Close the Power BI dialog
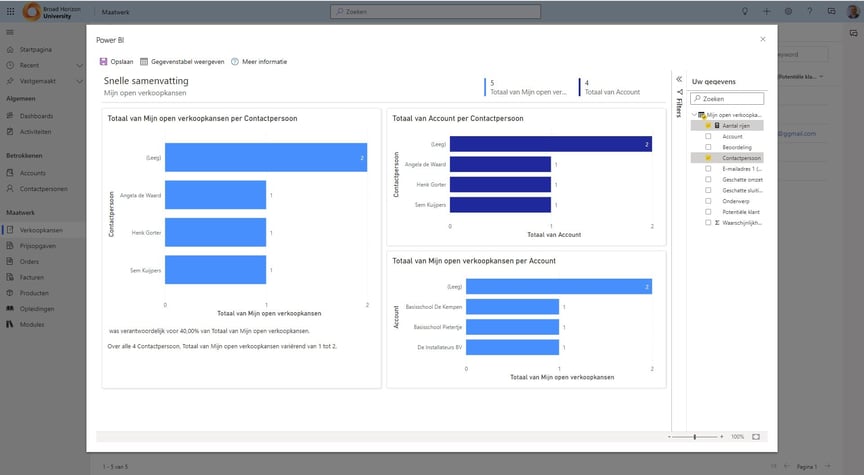Screen dimensions: 864x475 (x=763, y=39)
